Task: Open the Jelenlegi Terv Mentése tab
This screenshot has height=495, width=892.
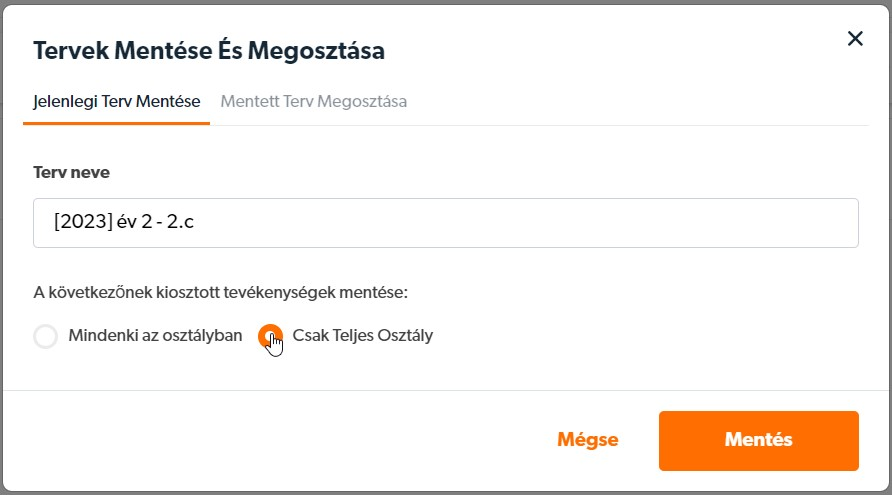Action: coord(117,101)
